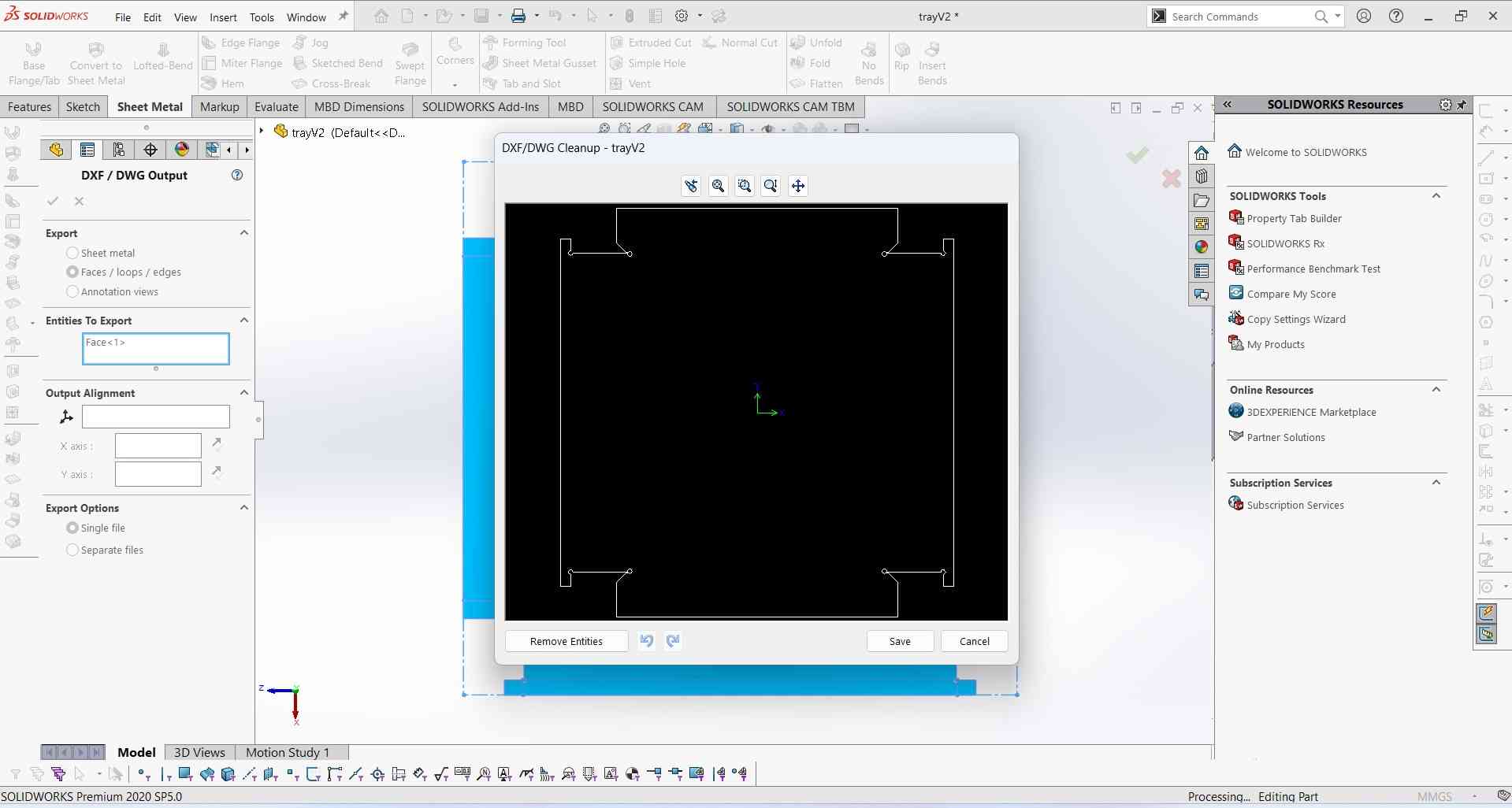Open the Design Library task pane icon
Screen dimensions: 1512x808
[x=1202, y=176]
